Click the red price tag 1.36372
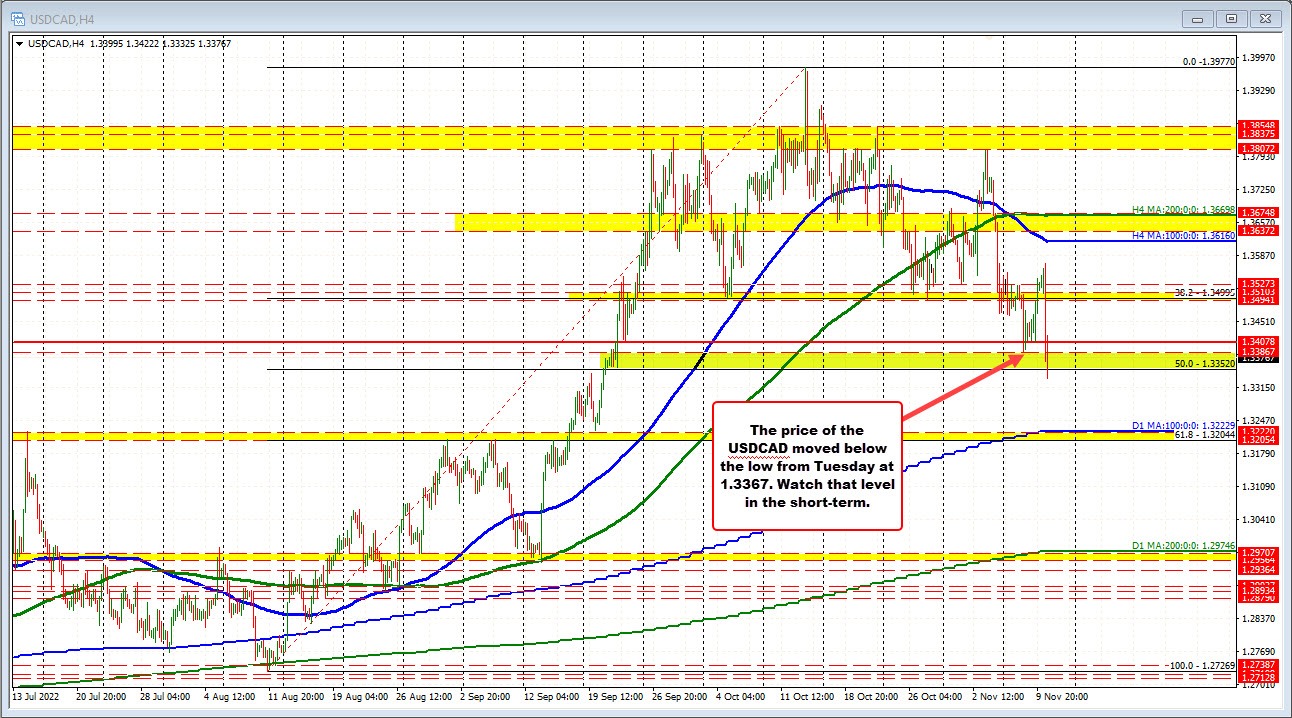This screenshot has width=1292, height=718. [x=1257, y=230]
